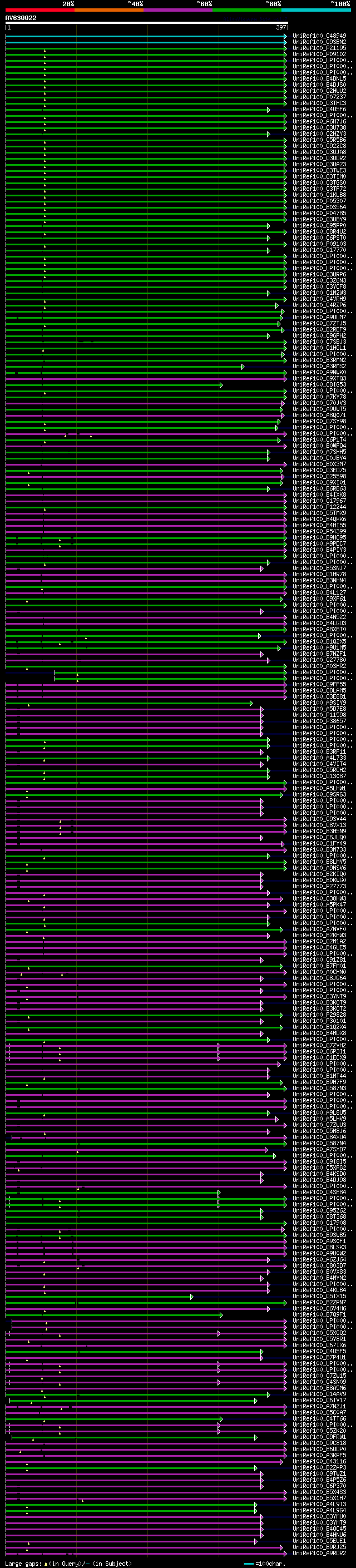Click the =100char. scale legend
This screenshot has width=356, height=1568.
(x=265, y=1563)
